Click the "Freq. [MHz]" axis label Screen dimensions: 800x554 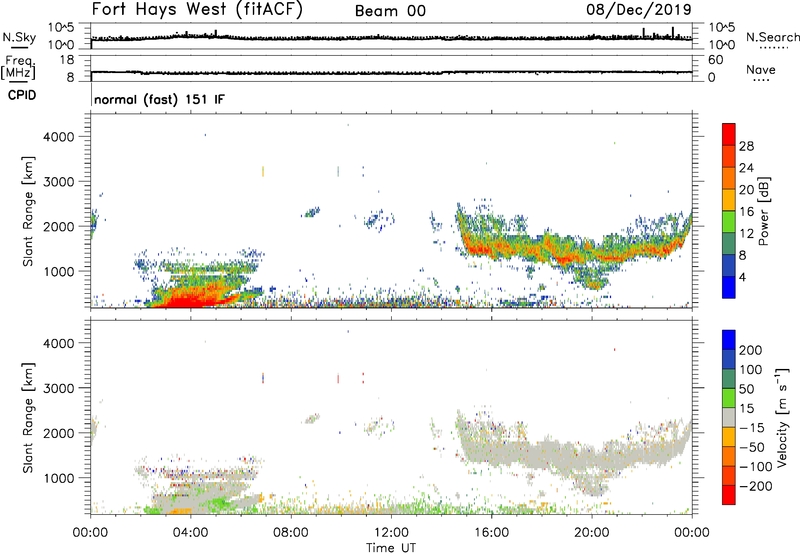[x=19, y=67]
